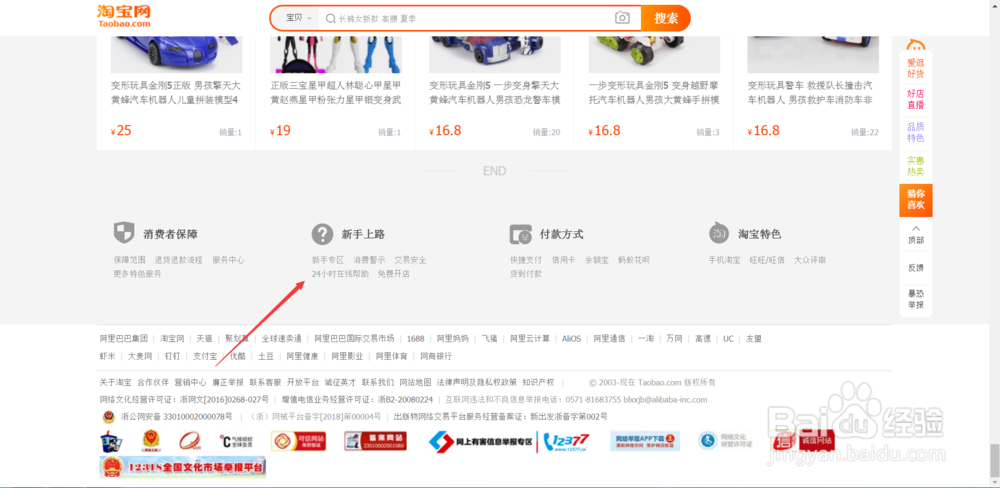Select 好店直播 in the right sidebar
The width and height of the screenshot is (1000, 488).
pos(916,100)
